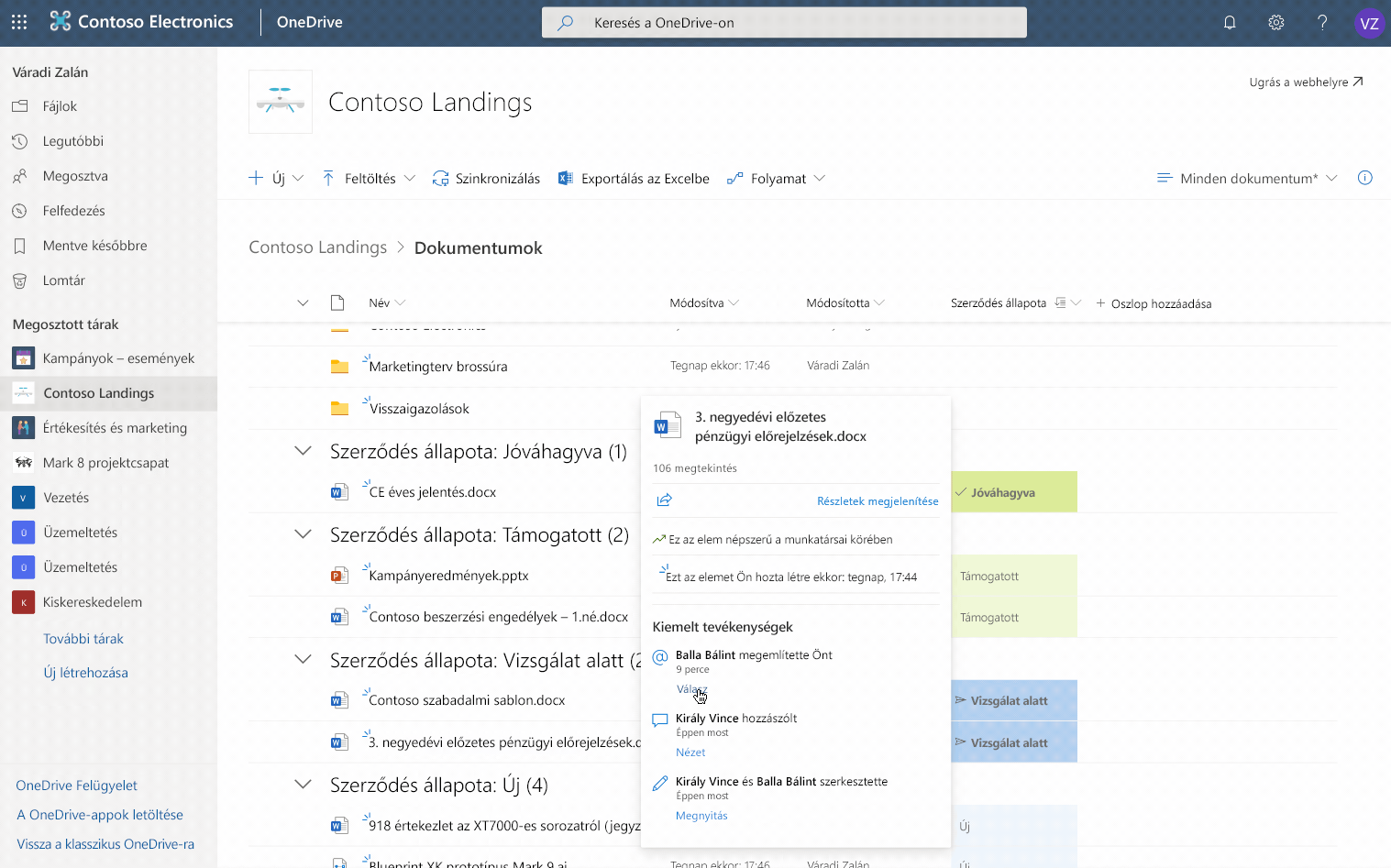Collapse the Vizsgálat alatt group
Screen dimensions: 1391x868
point(303,660)
